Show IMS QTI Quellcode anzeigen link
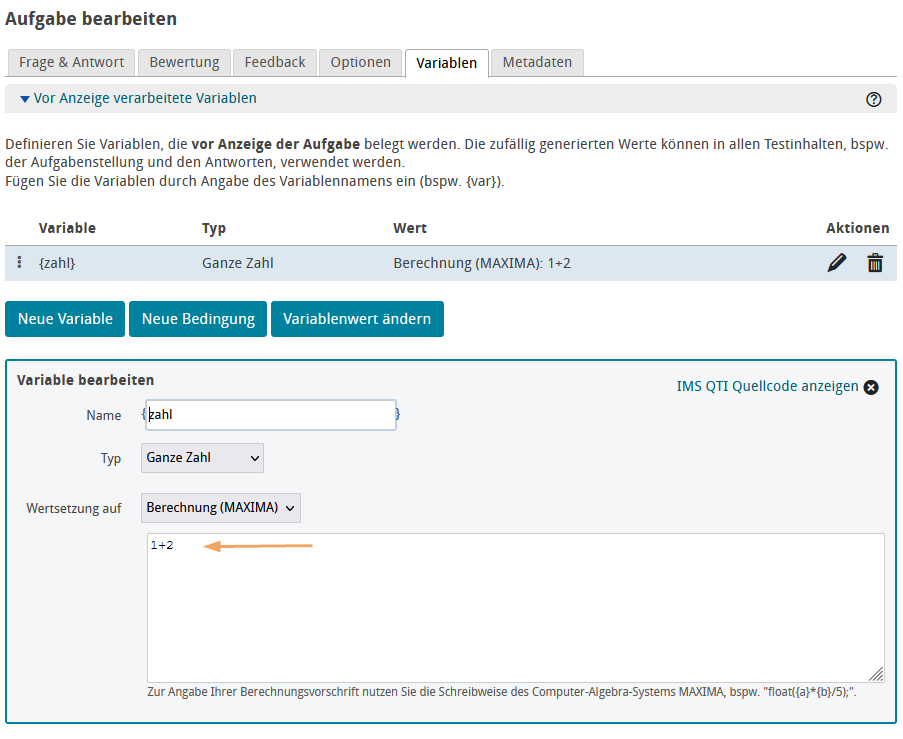 tap(767, 387)
